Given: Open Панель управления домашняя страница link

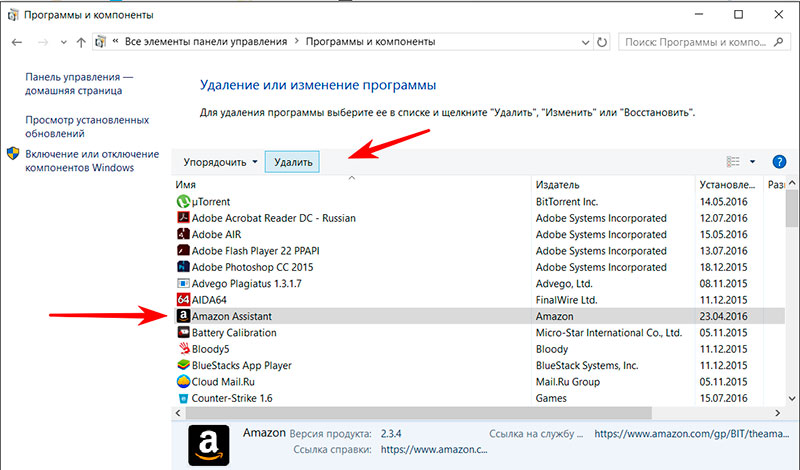Looking at the screenshot, I should point(79,84).
